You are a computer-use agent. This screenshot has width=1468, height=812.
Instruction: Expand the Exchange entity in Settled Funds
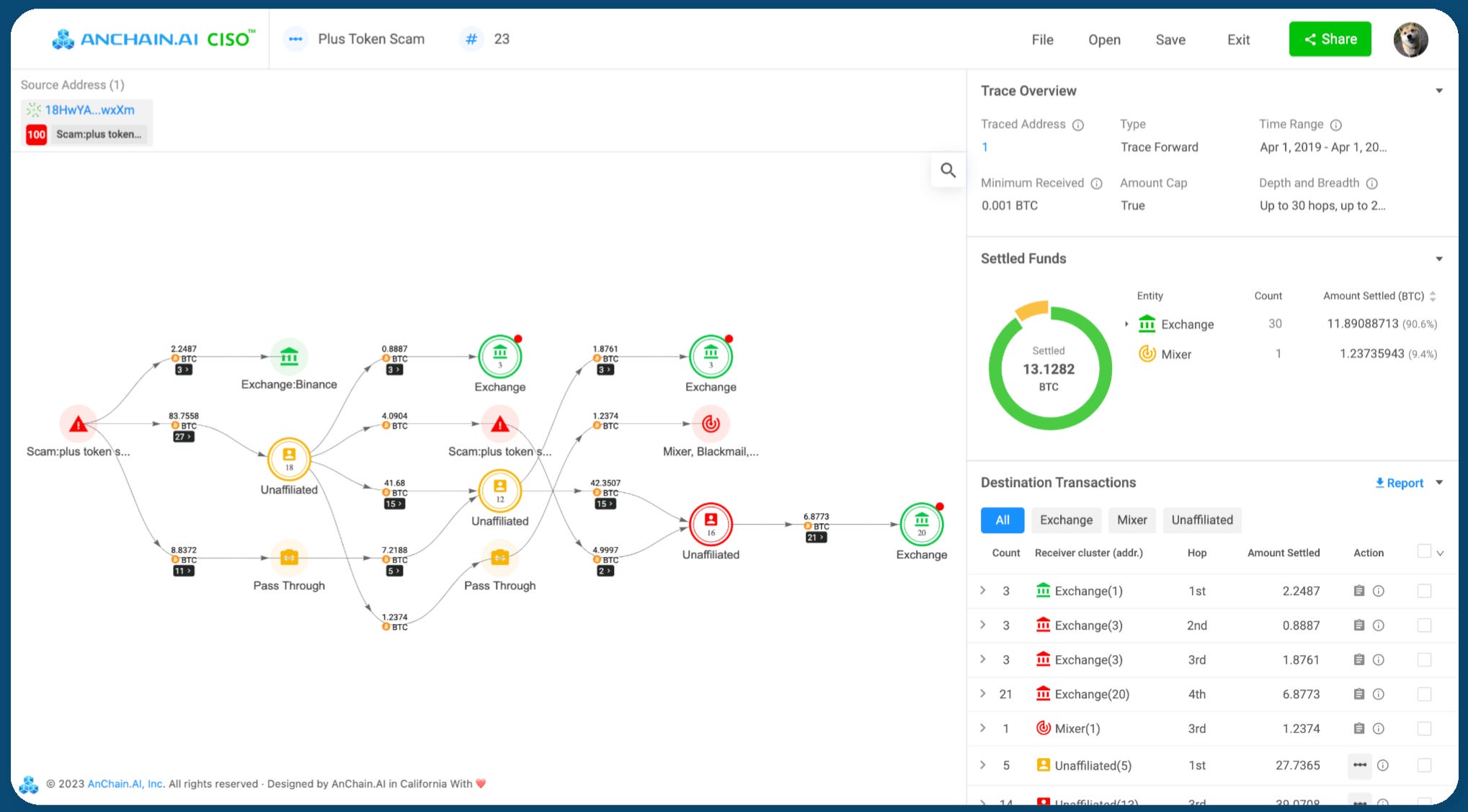pyautogui.click(x=1126, y=324)
